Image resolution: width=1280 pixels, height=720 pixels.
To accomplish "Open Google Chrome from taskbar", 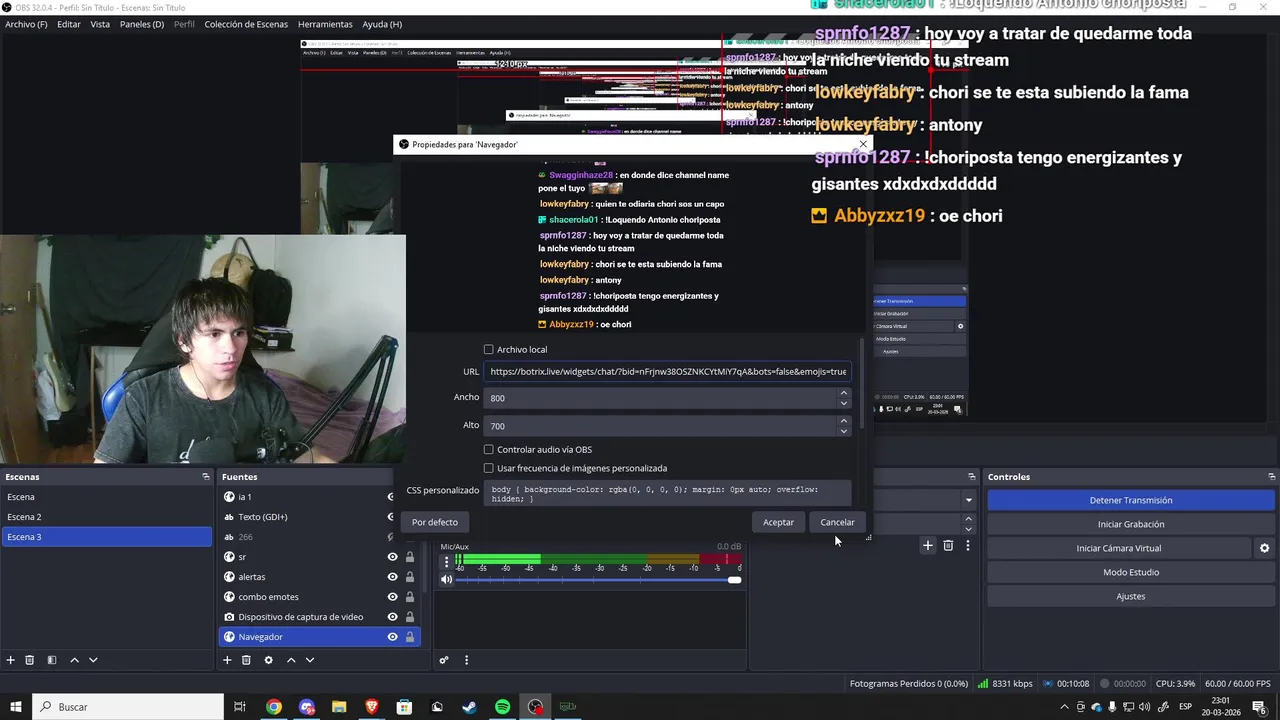I will click(x=273, y=707).
